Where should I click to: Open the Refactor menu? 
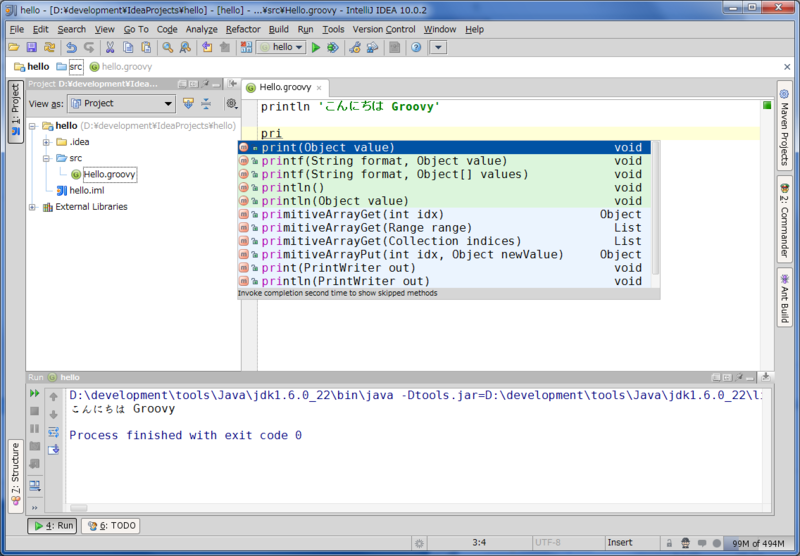pyautogui.click(x=243, y=30)
